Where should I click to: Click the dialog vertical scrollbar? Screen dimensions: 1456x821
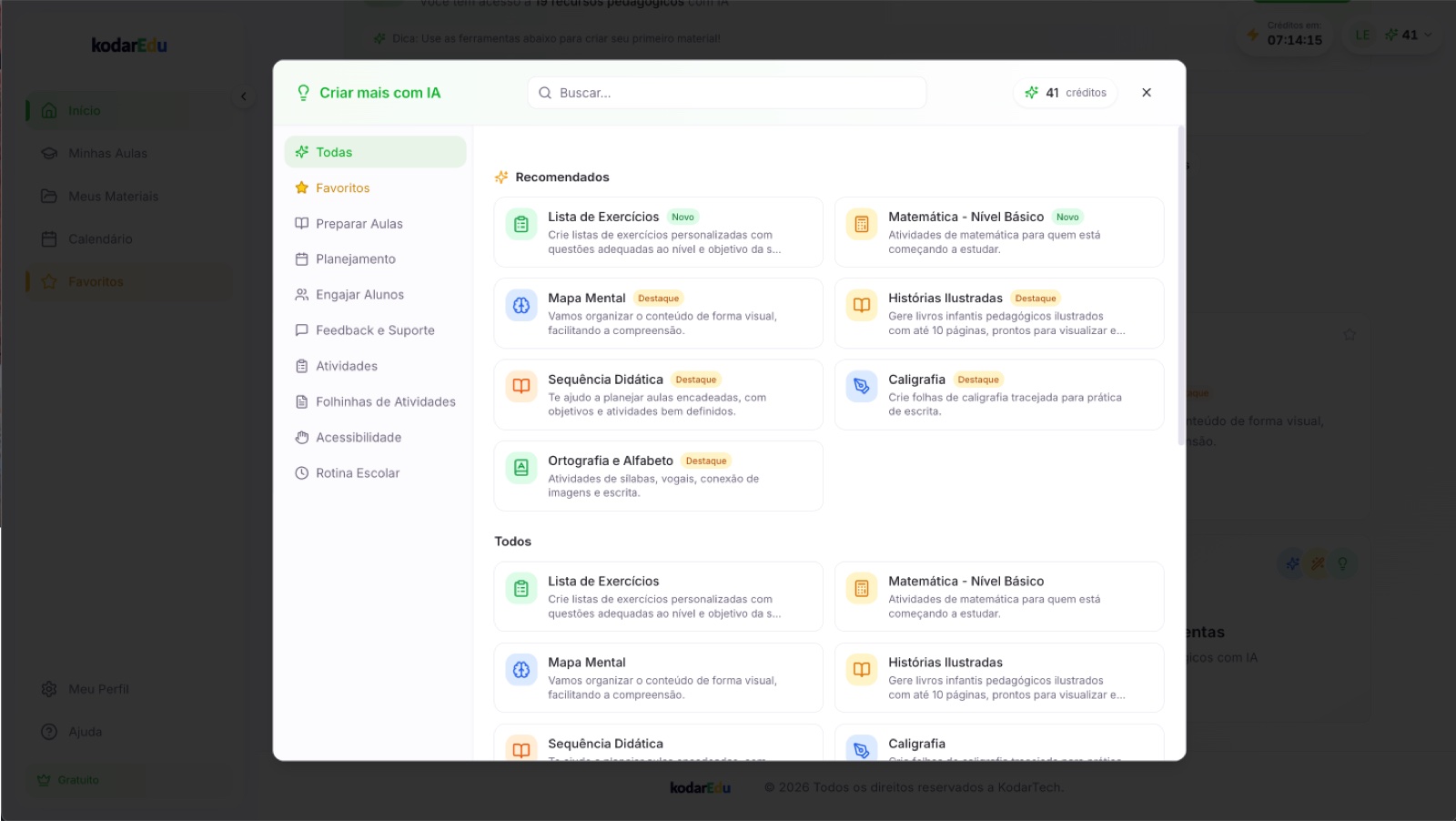[1181, 286]
